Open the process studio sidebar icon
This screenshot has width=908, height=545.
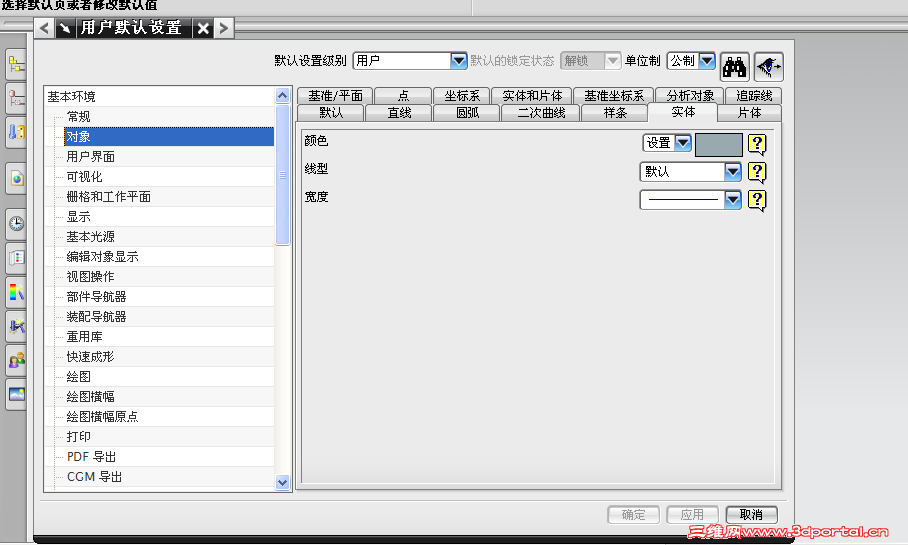click(16, 326)
